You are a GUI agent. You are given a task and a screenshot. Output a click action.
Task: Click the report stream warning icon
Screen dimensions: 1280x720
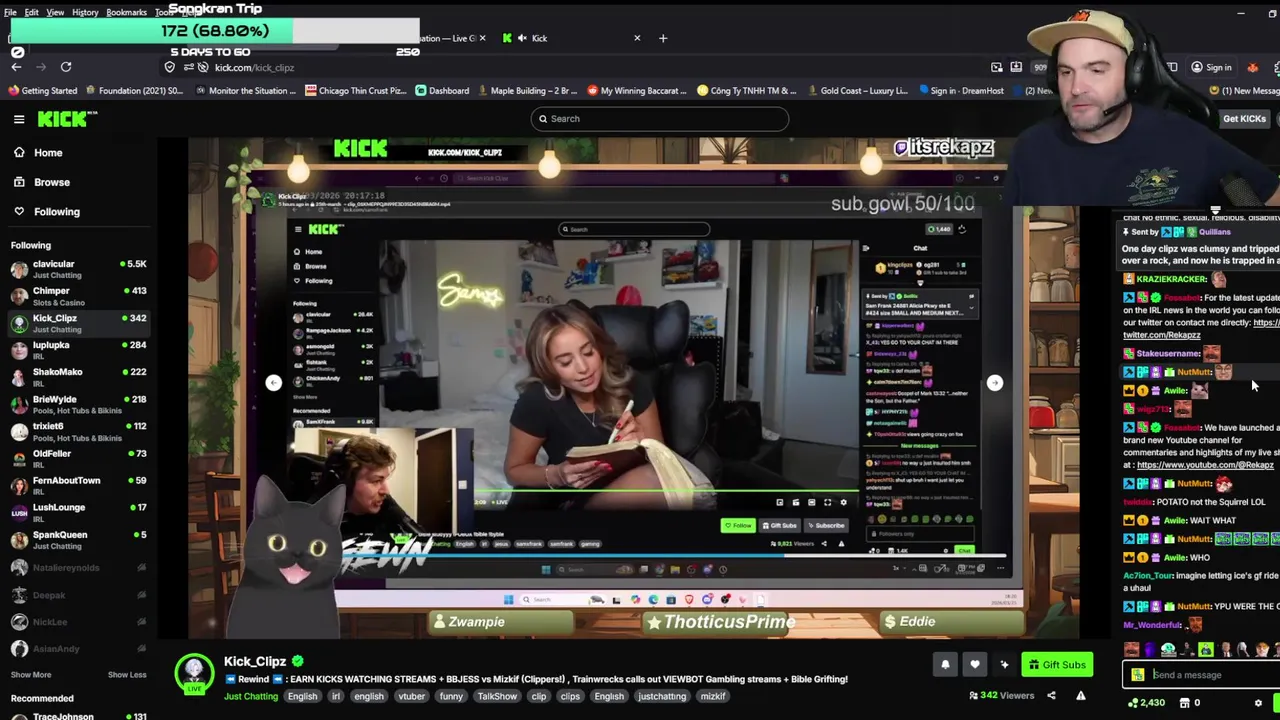1081,695
